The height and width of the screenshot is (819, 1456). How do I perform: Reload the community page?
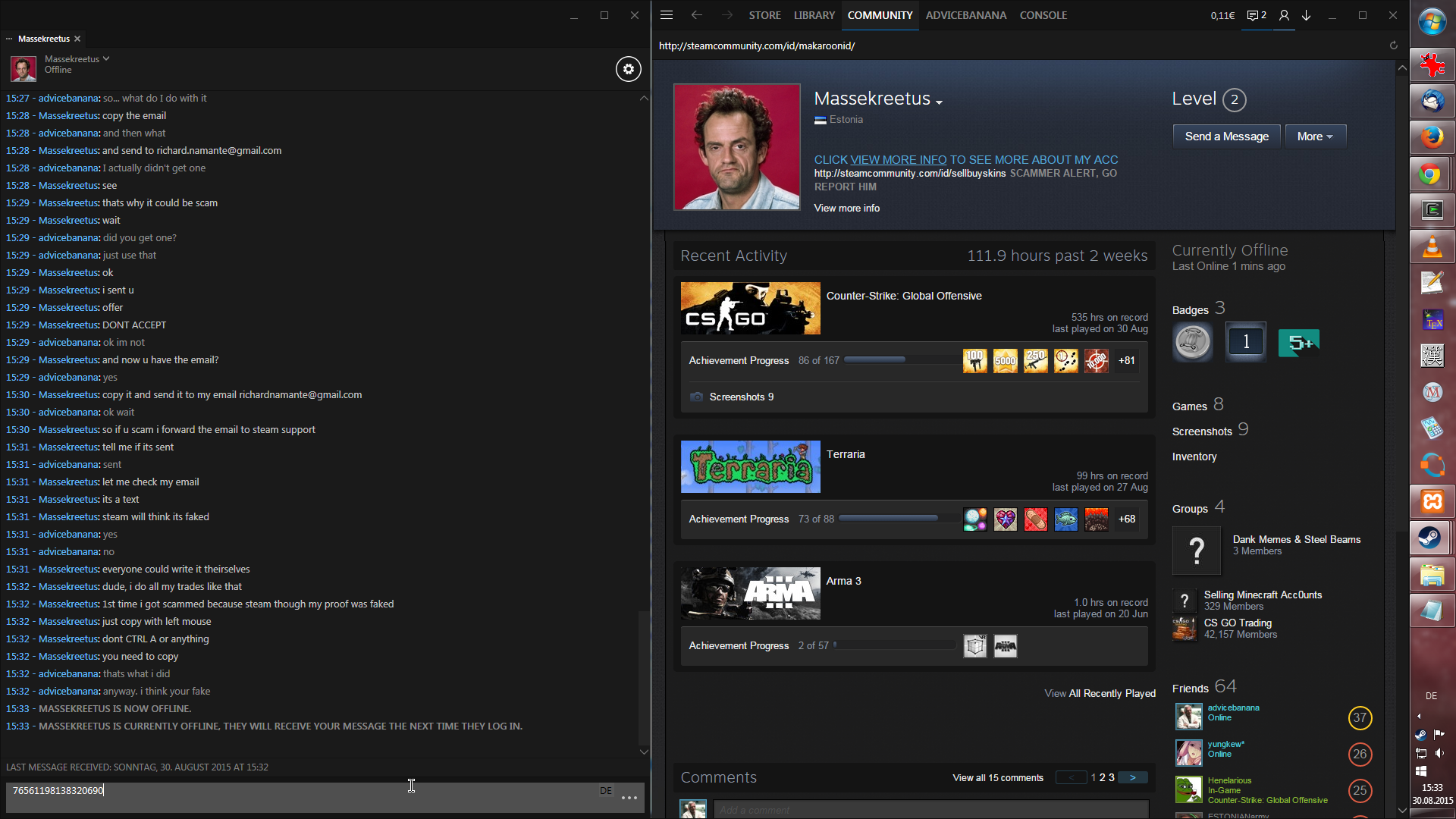click(x=1393, y=45)
